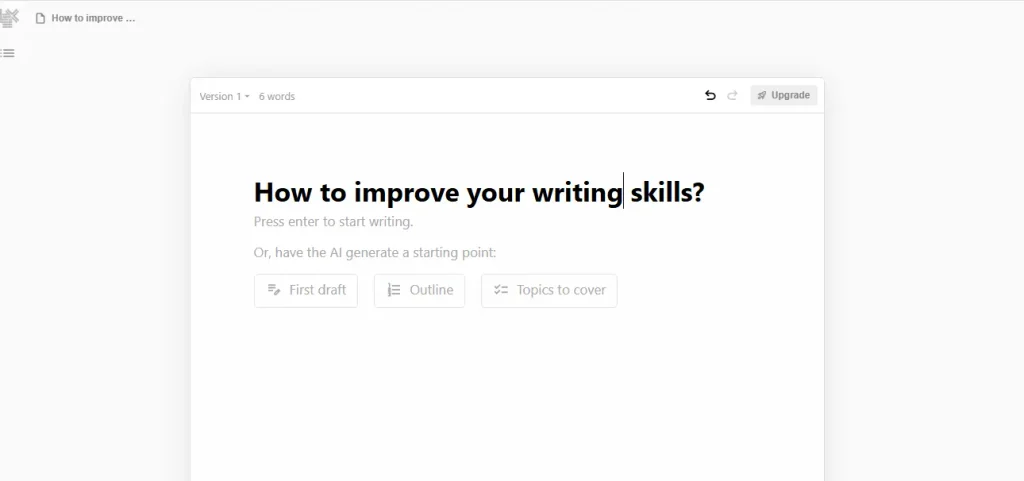Click the small caret beside Version 1

(247, 97)
